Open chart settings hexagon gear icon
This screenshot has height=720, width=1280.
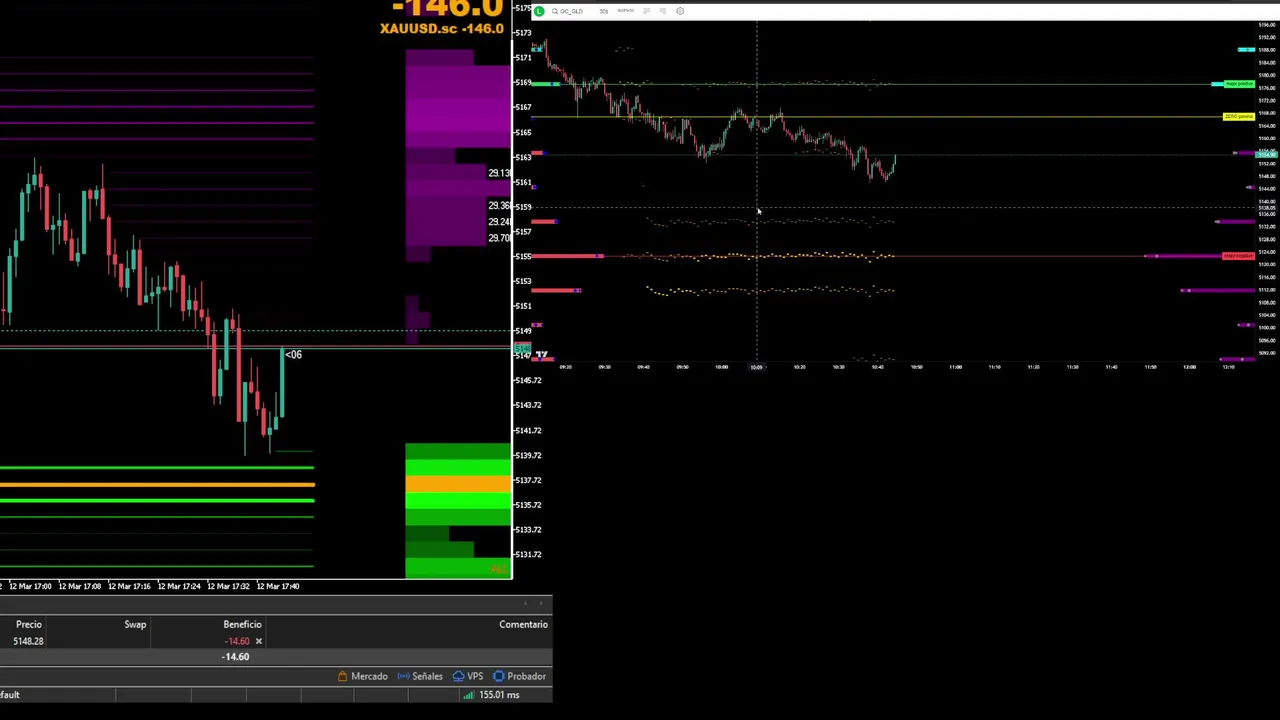pos(680,11)
